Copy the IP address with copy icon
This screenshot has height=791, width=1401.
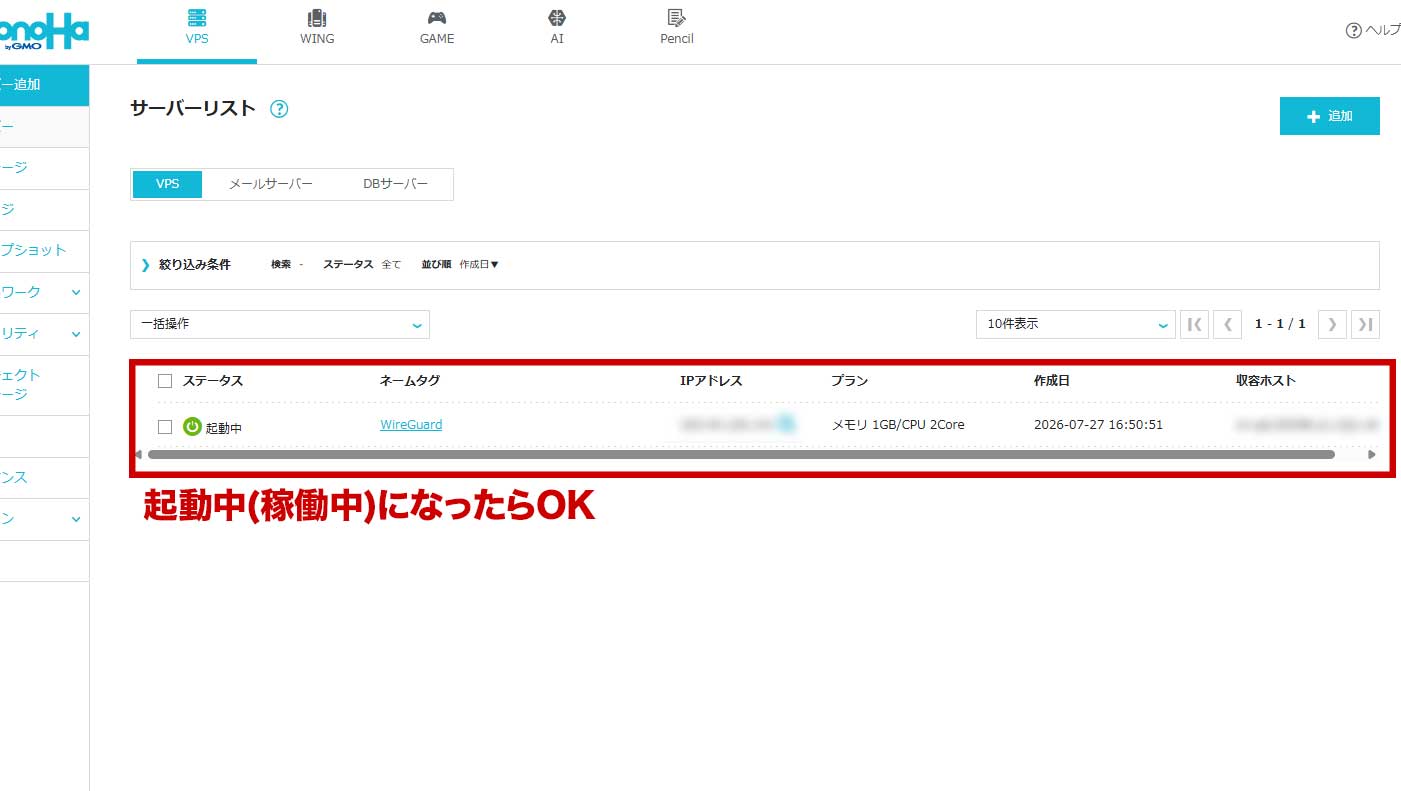(787, 425)
